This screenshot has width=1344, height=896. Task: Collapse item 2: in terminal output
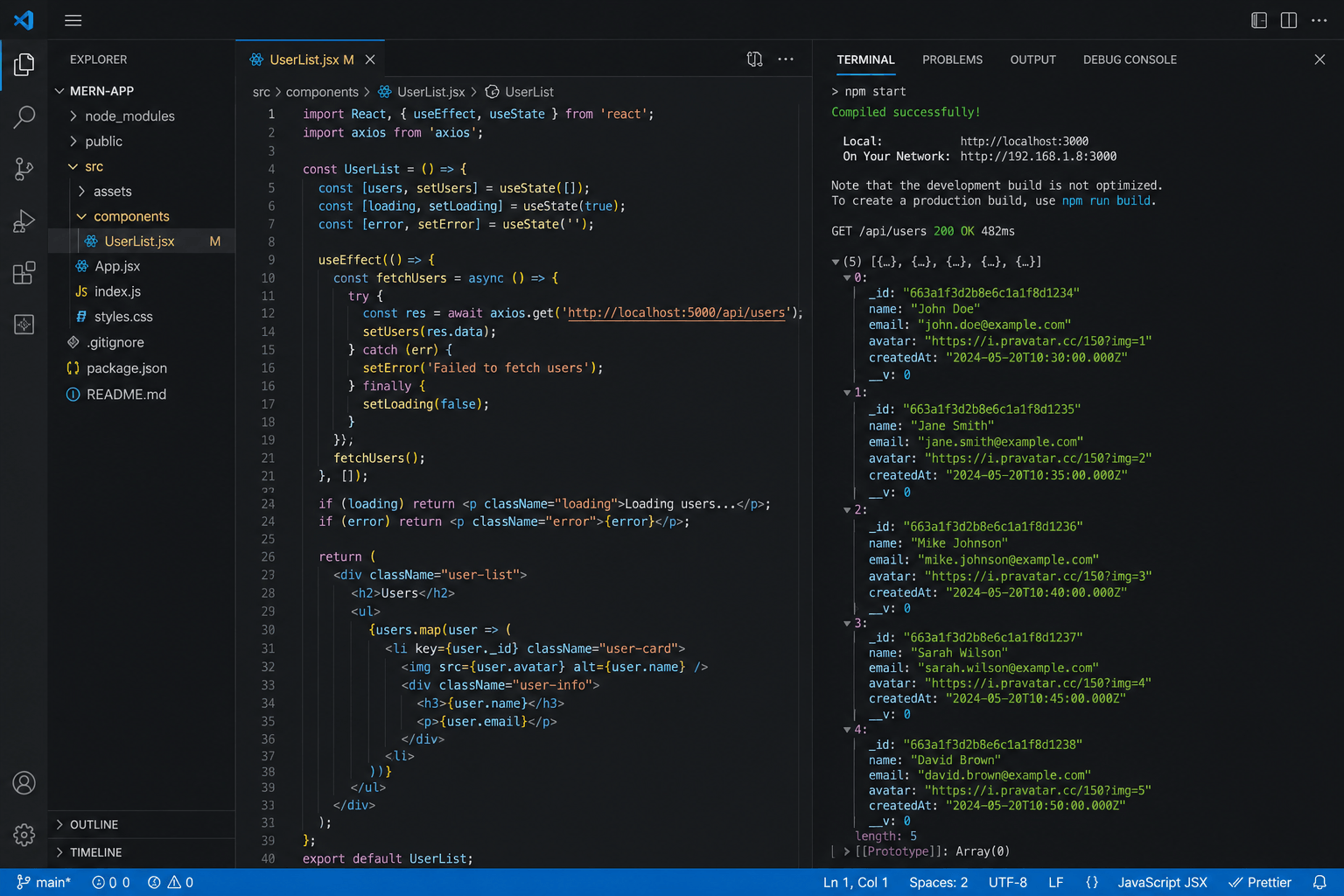tap(847, 509)
